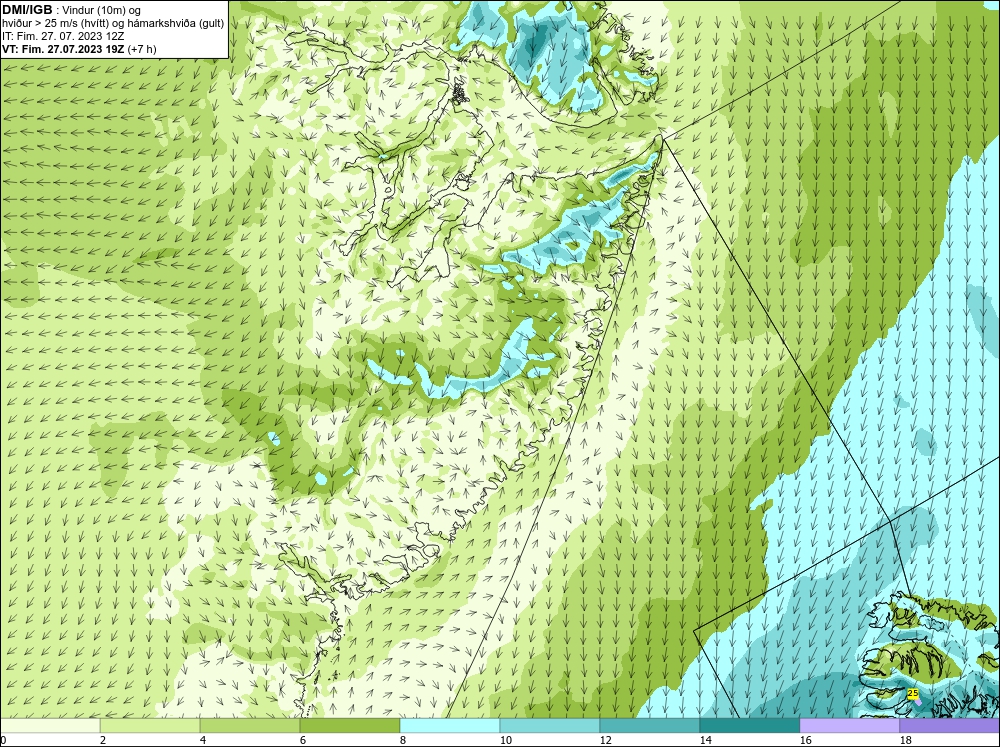Click the legend scale label '18'
The width and height of the screenshot is (1000, 747).
[905, 740]
